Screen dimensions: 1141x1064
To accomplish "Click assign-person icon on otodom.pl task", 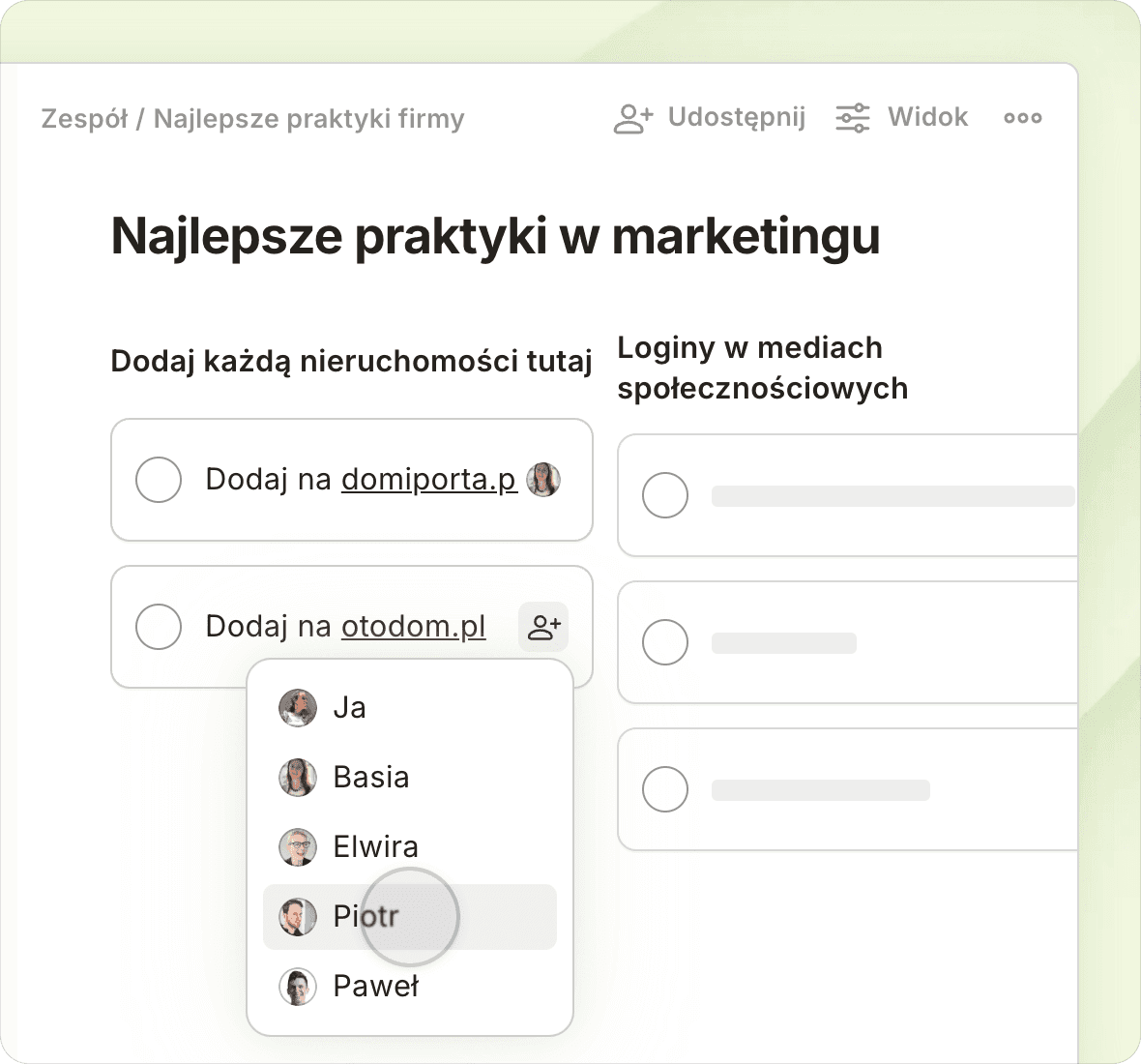I will [543, 627].
